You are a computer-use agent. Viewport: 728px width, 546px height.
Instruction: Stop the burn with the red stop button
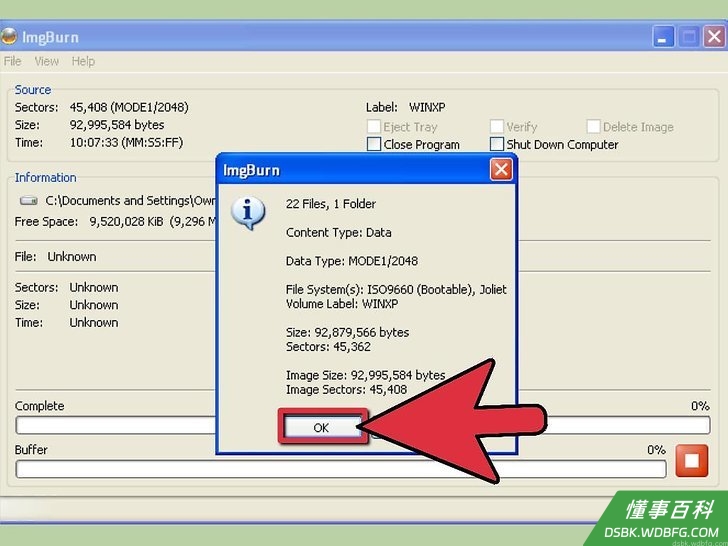coord(692,461)
